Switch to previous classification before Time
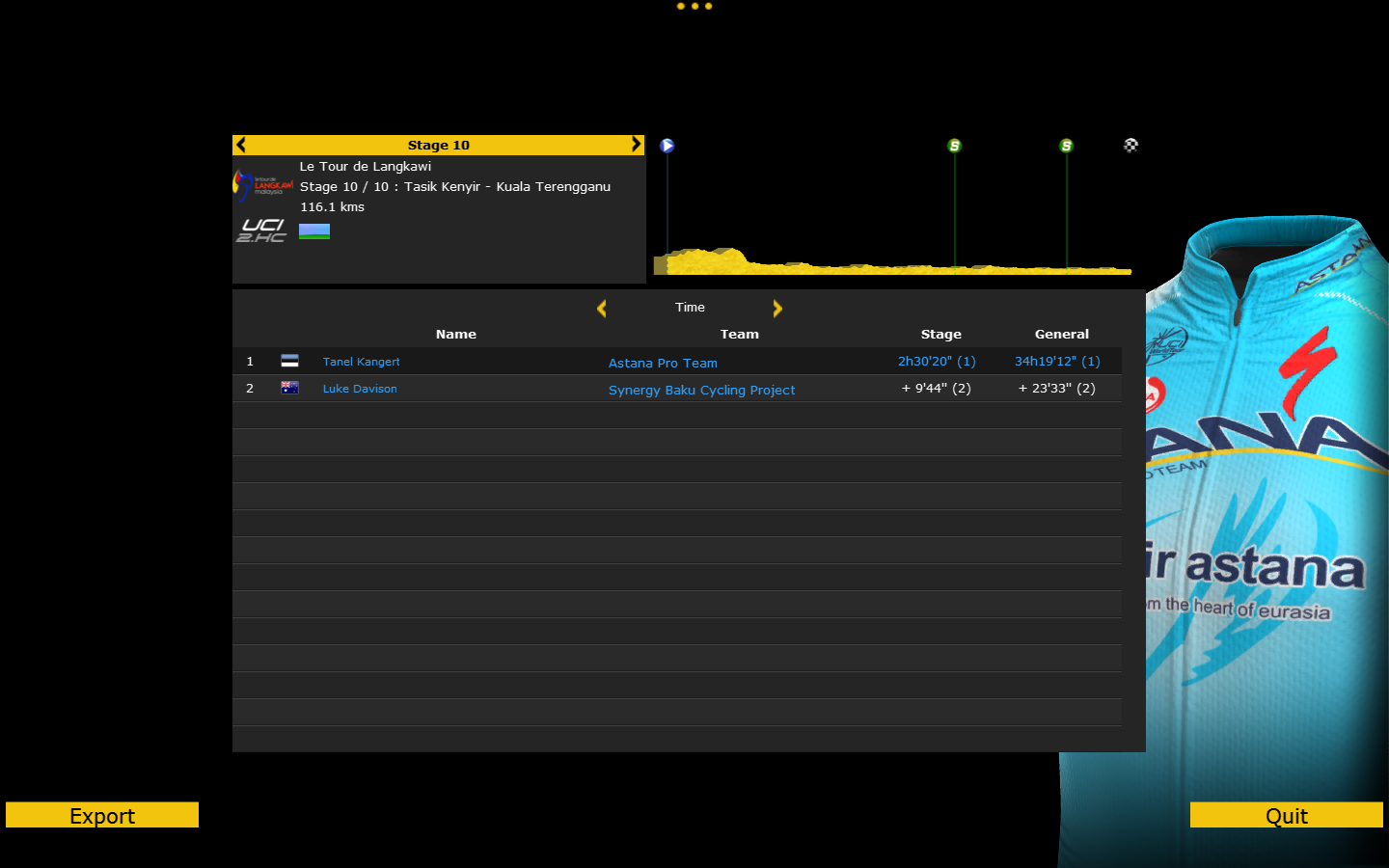 pyautogui.click(x=602, y=309)
